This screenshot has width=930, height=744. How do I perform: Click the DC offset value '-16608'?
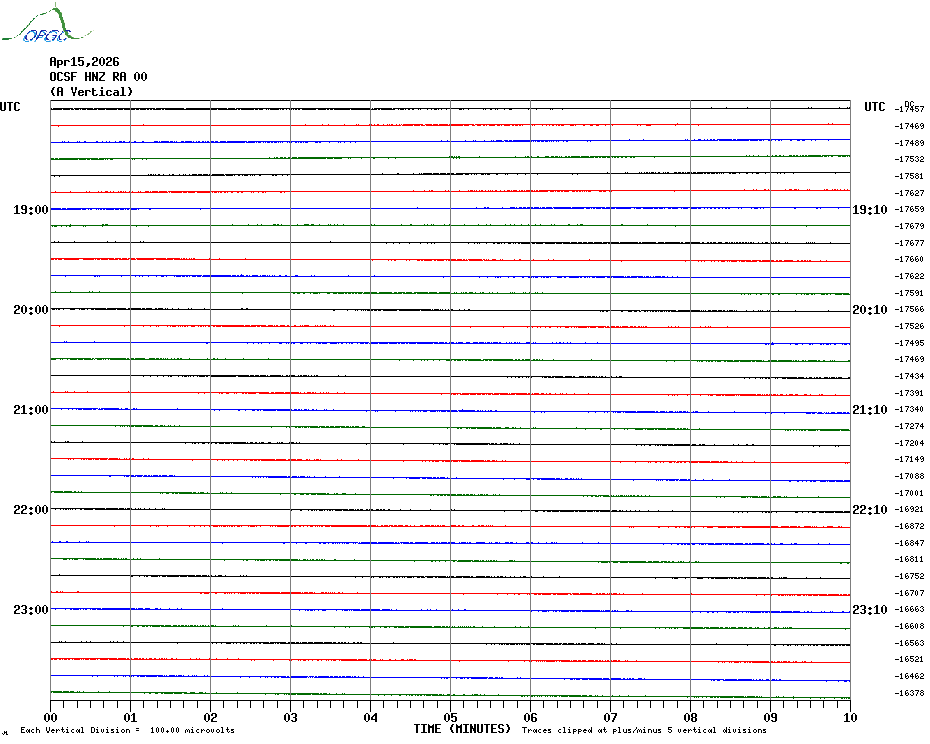coord(910,626)
